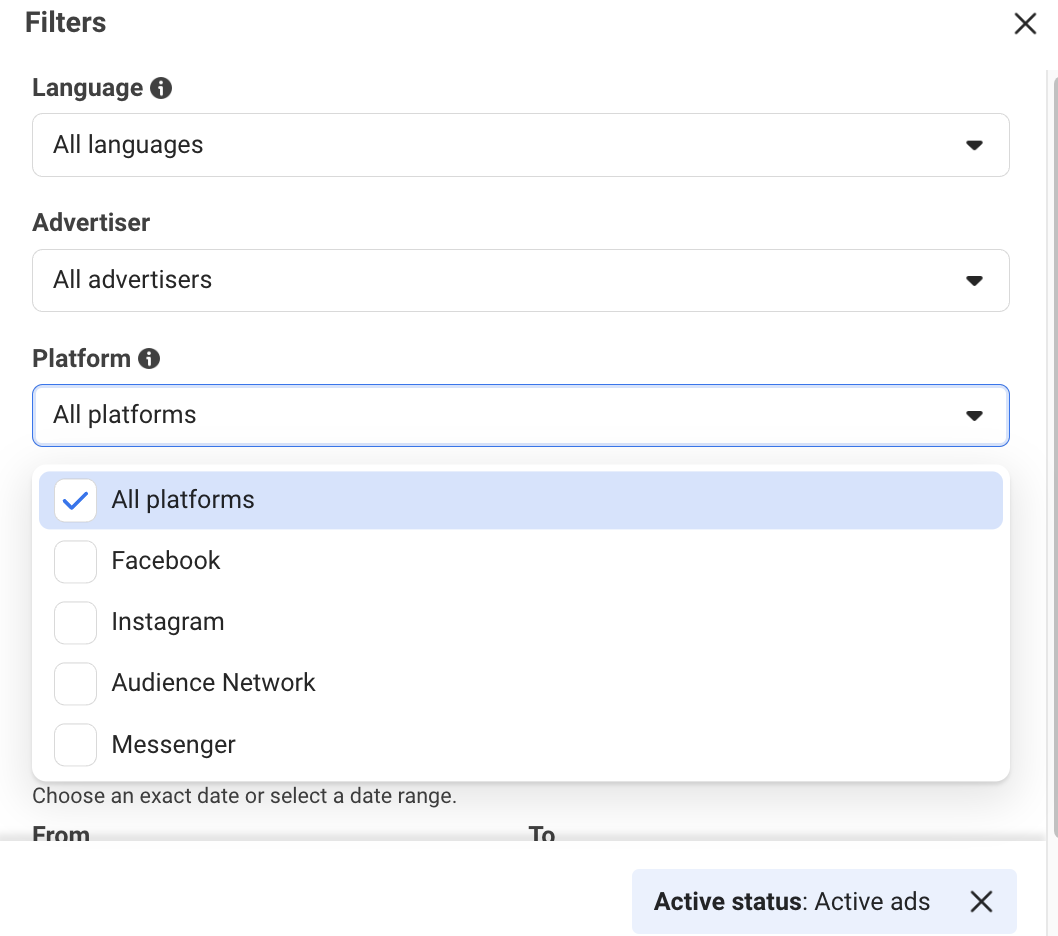Click the Language info icon

[x=163, y=87]
